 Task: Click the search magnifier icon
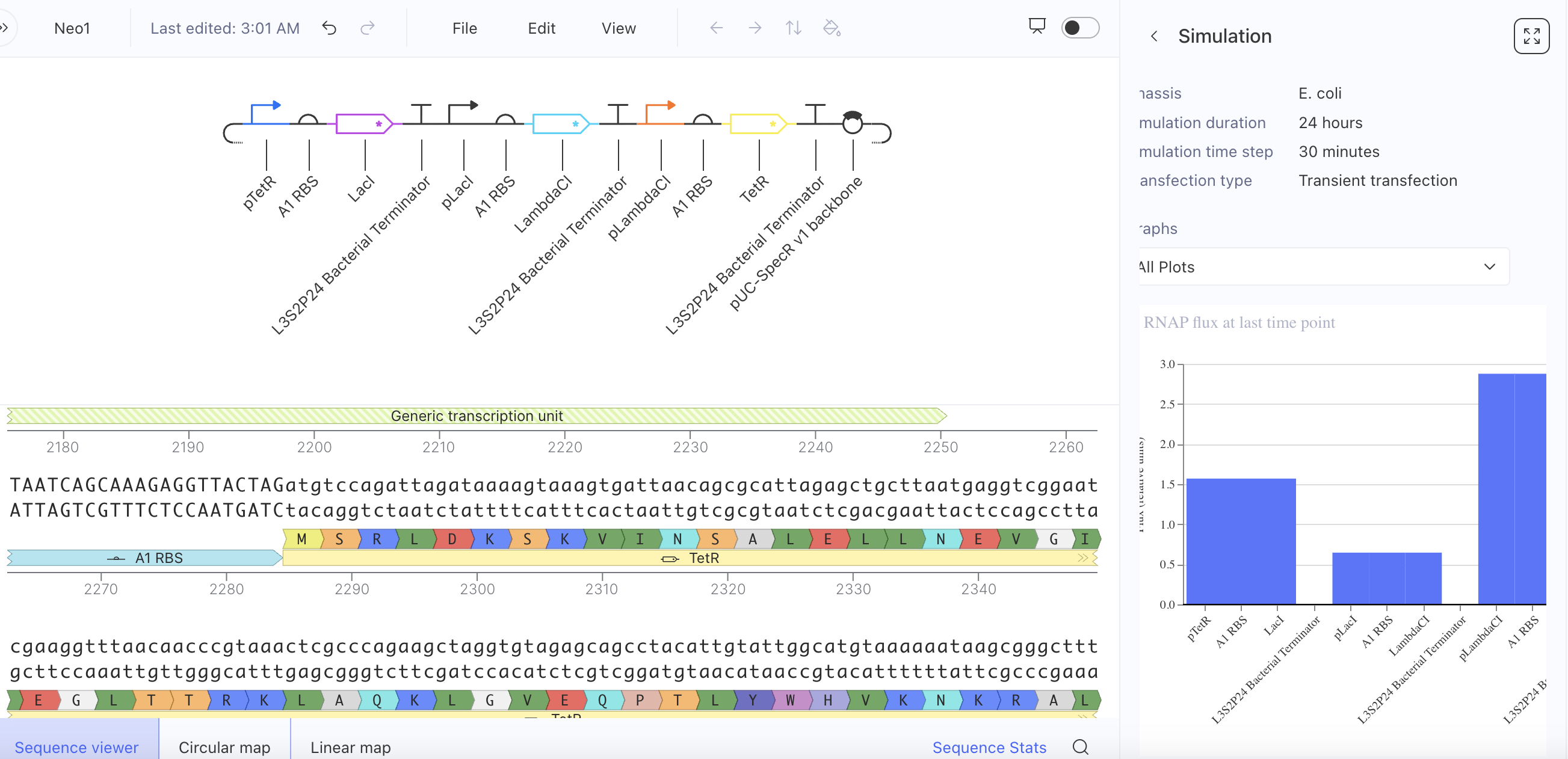click(1081, 747)
